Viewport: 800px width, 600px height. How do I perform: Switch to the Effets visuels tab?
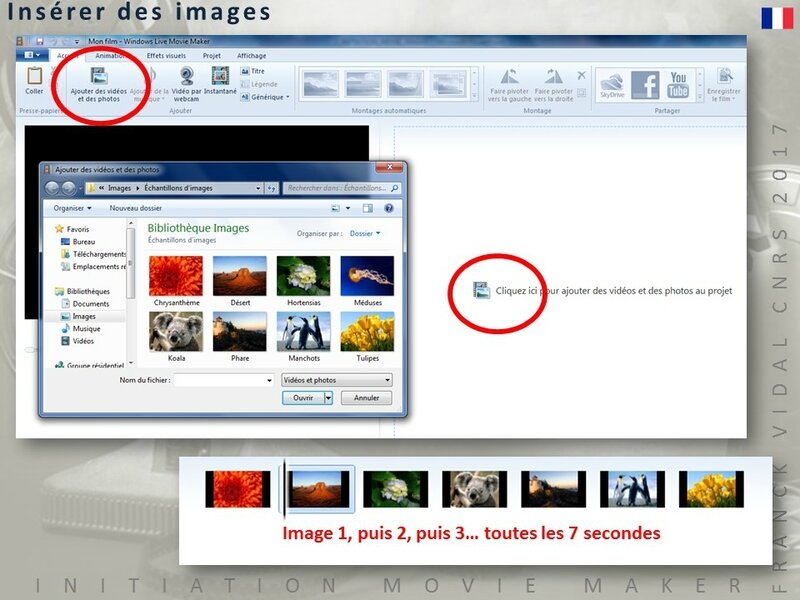pyautogui.click(x=166, y=56)
